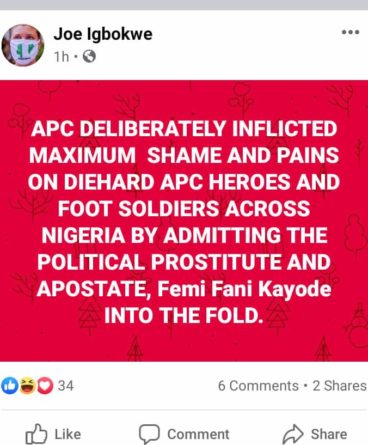Open the 34 reactions count list

pyautogui.click(x=66, y=386)
